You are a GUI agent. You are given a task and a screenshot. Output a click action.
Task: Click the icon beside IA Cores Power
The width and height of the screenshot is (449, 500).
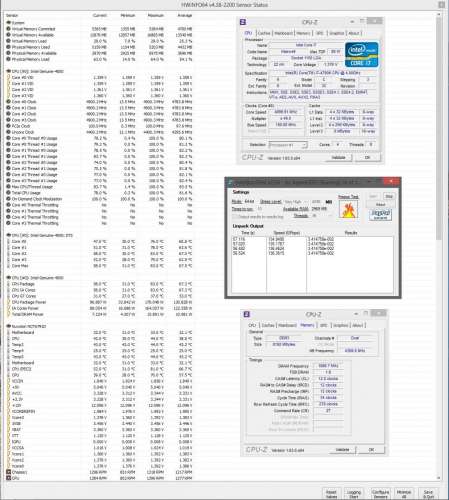pyautogui.click(x=9, y=308)
